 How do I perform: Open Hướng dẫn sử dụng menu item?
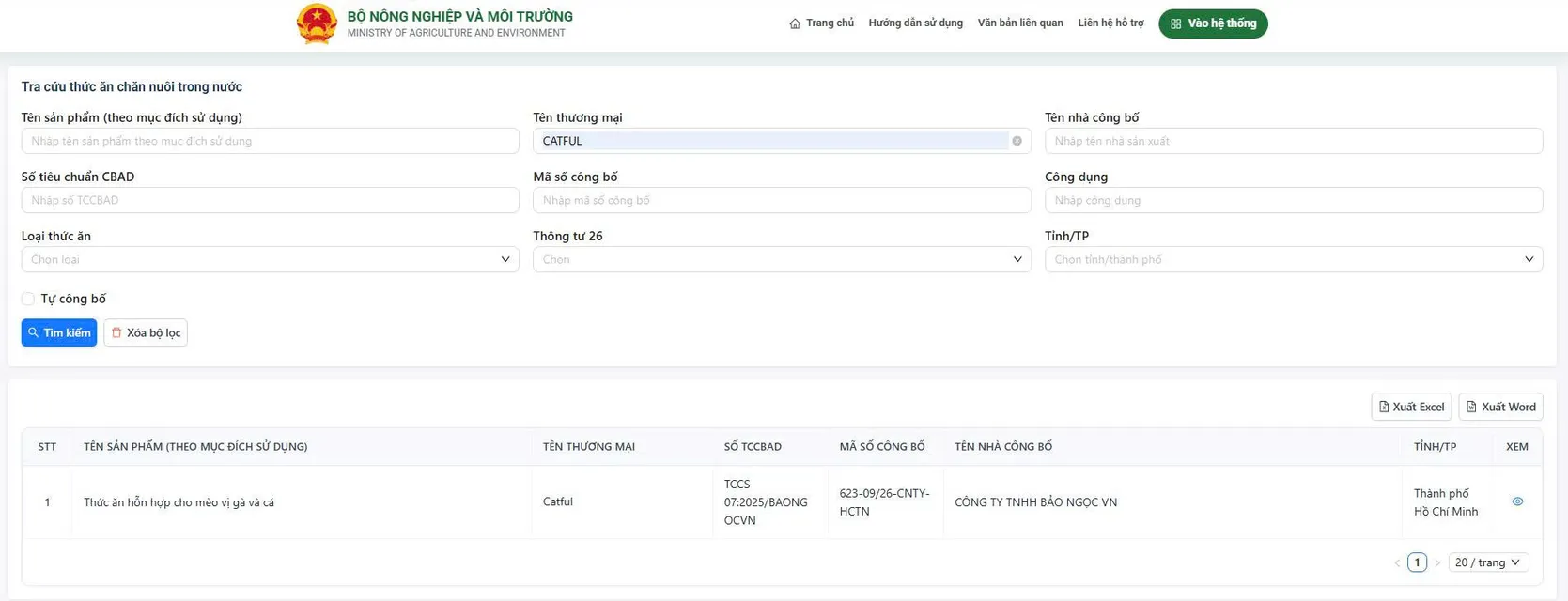tap(915, 23)
